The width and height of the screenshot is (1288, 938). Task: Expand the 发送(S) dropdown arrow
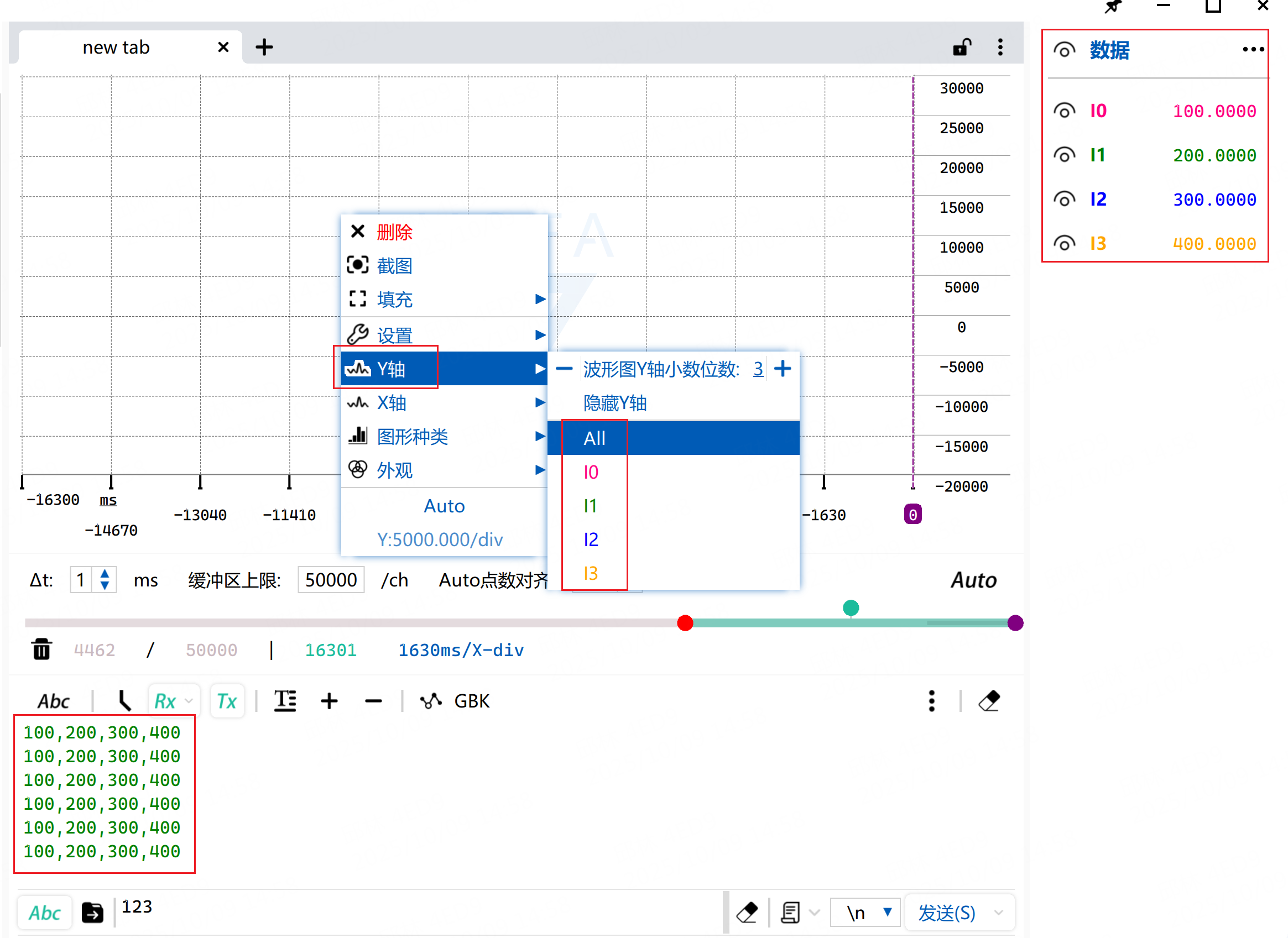[999, 913]
